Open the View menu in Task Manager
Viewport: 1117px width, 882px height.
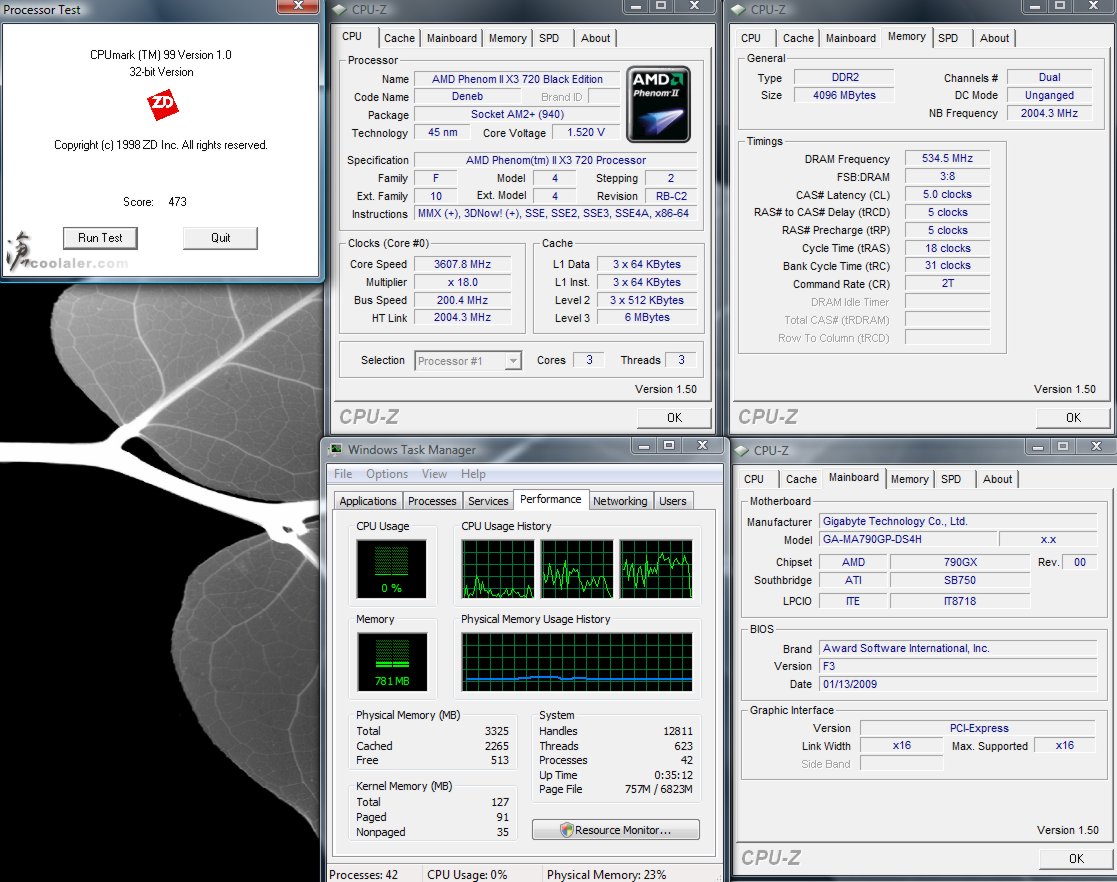click(x=434, y=474)
